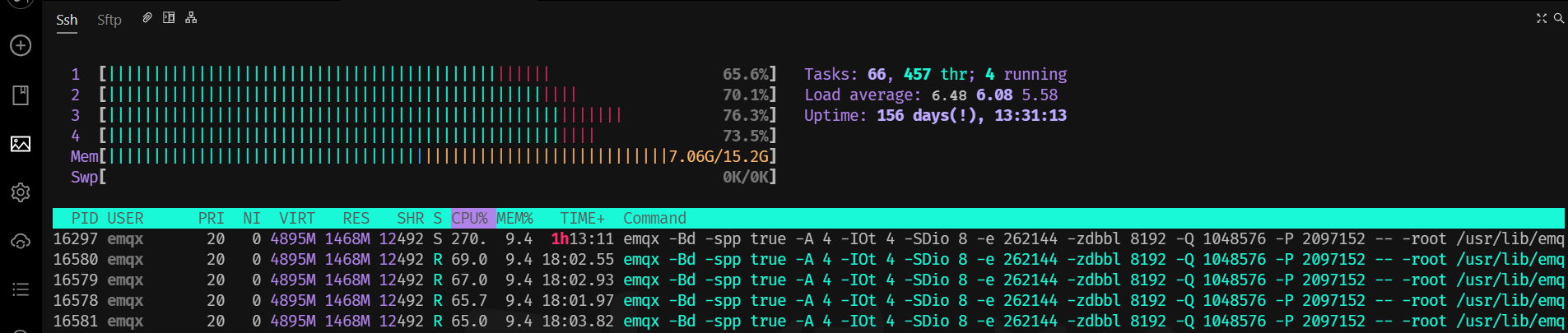Image resolution: width=1568 pixels, height=333 pixels.
Task: Sort by the MEM% column header
Action: pos(514,218)
